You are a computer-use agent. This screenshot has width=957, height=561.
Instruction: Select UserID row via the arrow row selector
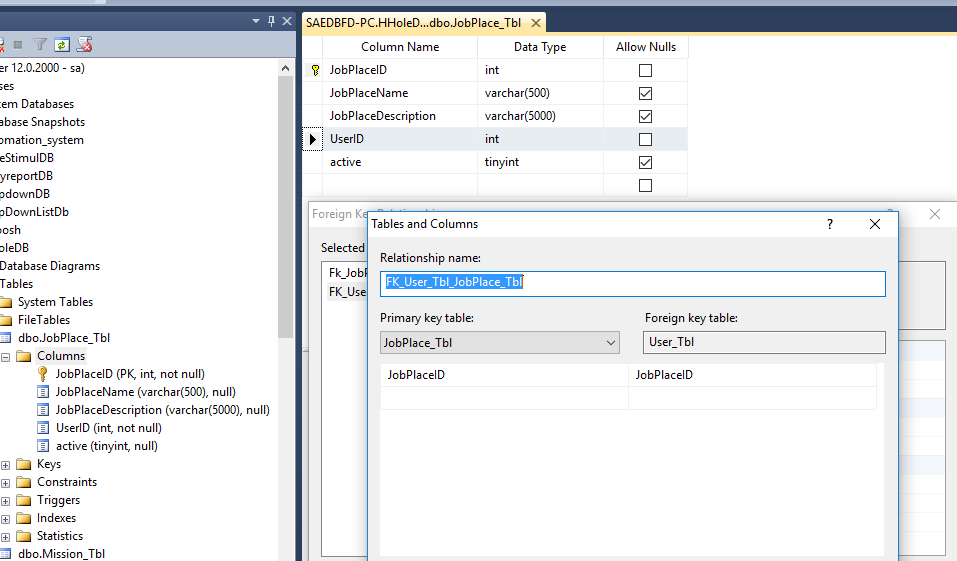pyautogui.click(x=312, y=139)
